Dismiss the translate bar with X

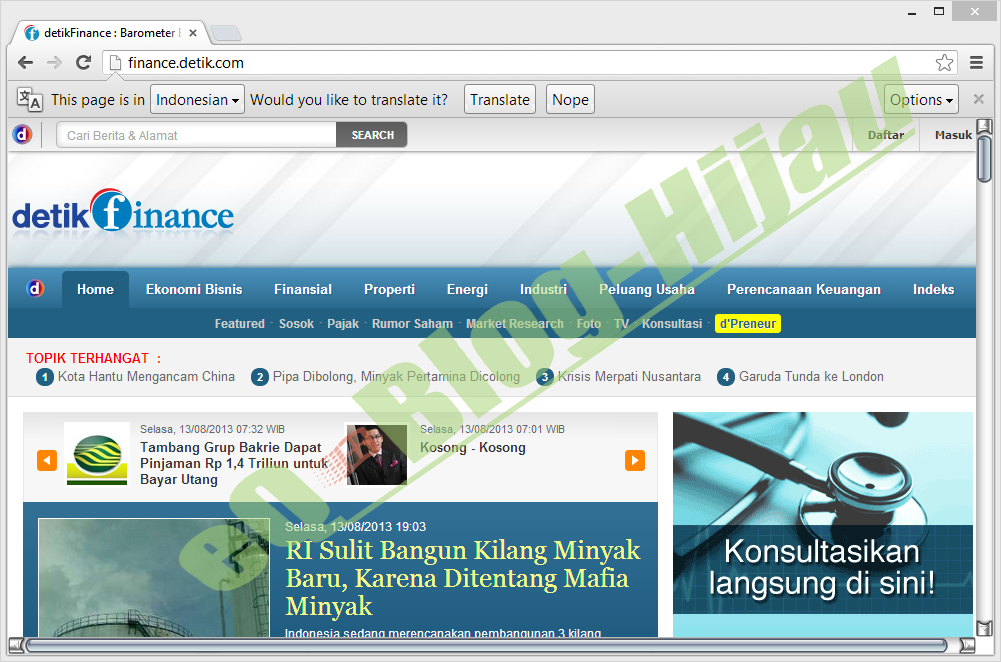point(978,99)
